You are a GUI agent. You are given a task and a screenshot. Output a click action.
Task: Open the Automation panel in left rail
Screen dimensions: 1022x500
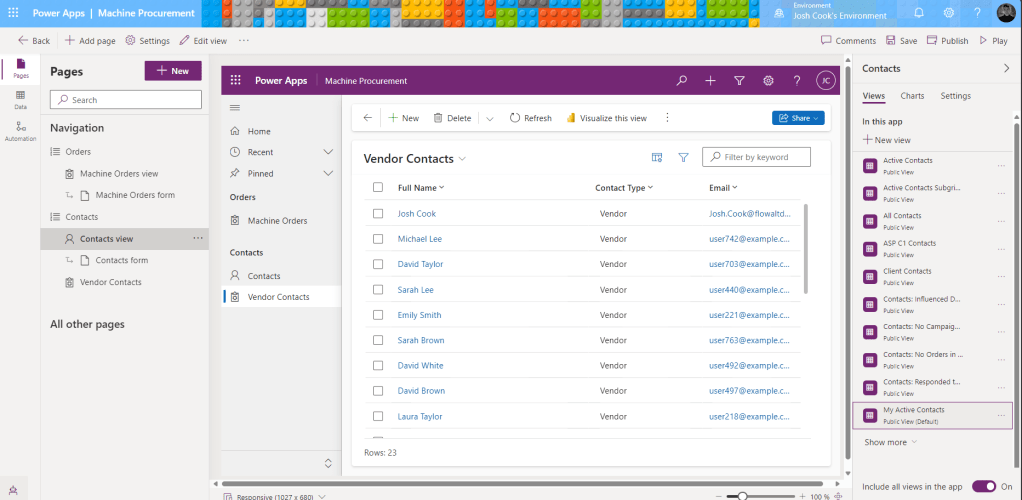point(20,130)
